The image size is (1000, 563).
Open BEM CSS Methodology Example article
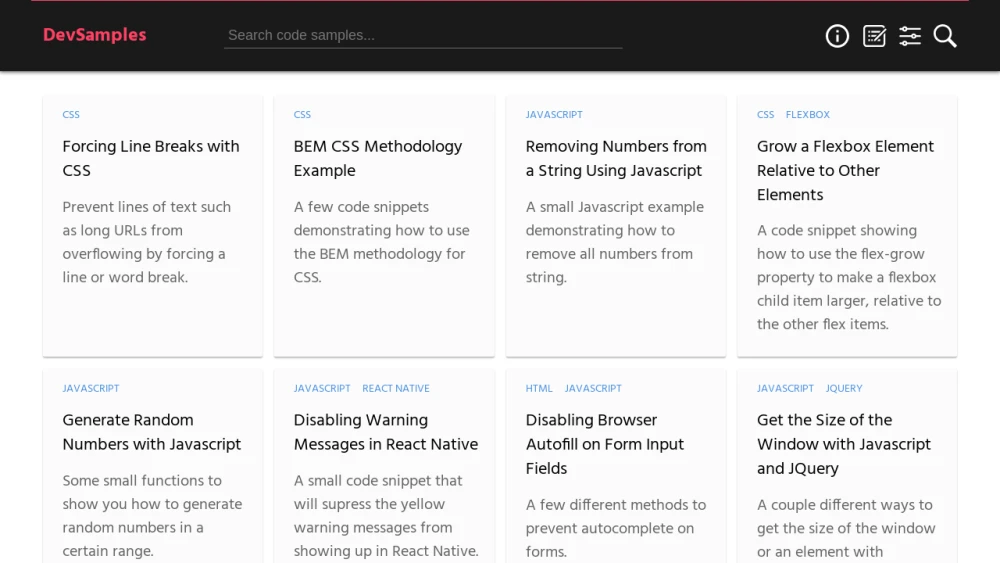tap(378, 158)
